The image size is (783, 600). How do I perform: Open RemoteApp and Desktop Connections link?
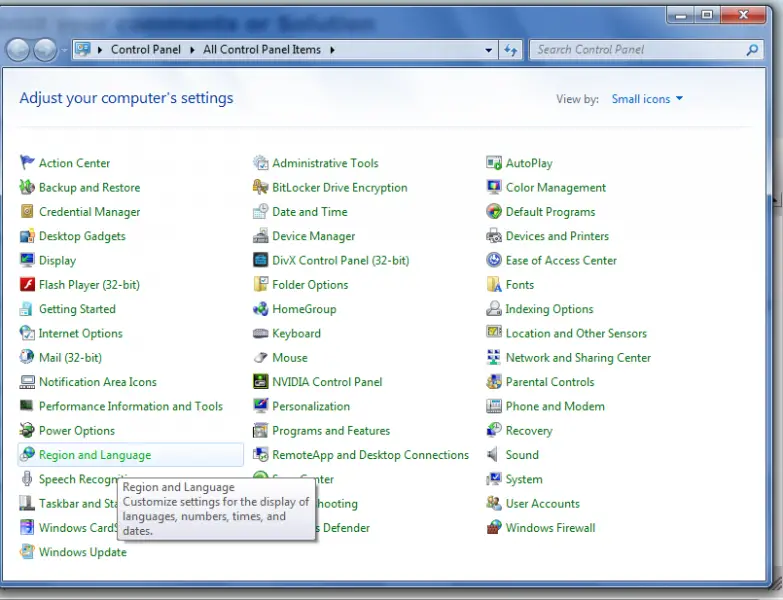[371, 455]
